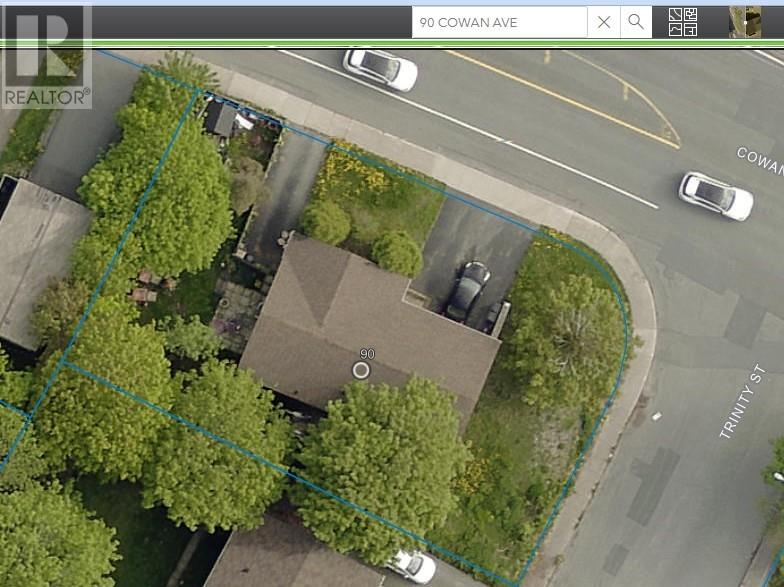Click the white car above Trinity St
Screen dimensions: 784x587
tap(716, 196)
